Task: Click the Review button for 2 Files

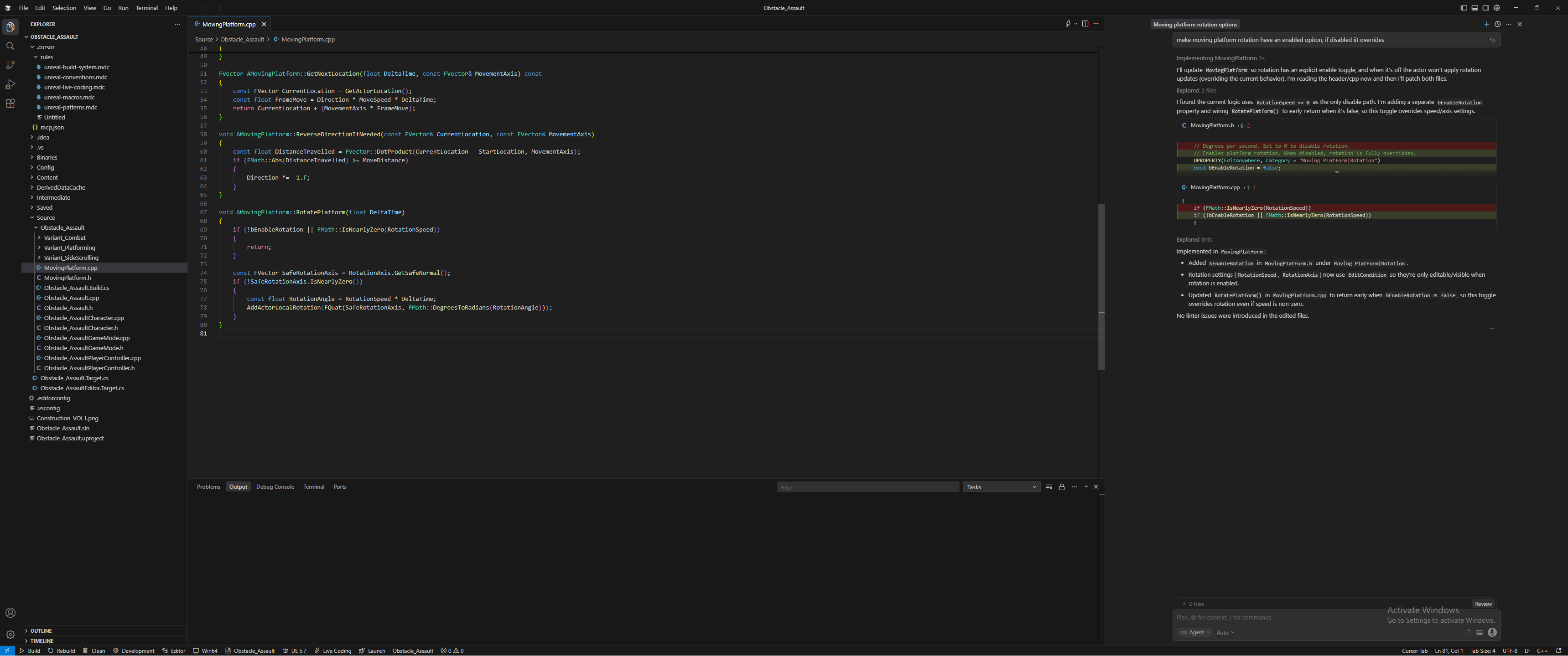Action: pyautogui.click(x=1483, y=604)
